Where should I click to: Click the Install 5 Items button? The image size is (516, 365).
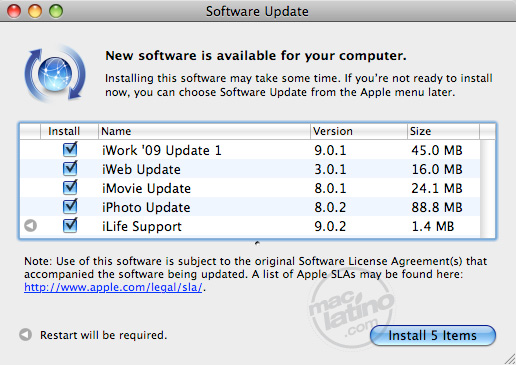pos(433,335)
